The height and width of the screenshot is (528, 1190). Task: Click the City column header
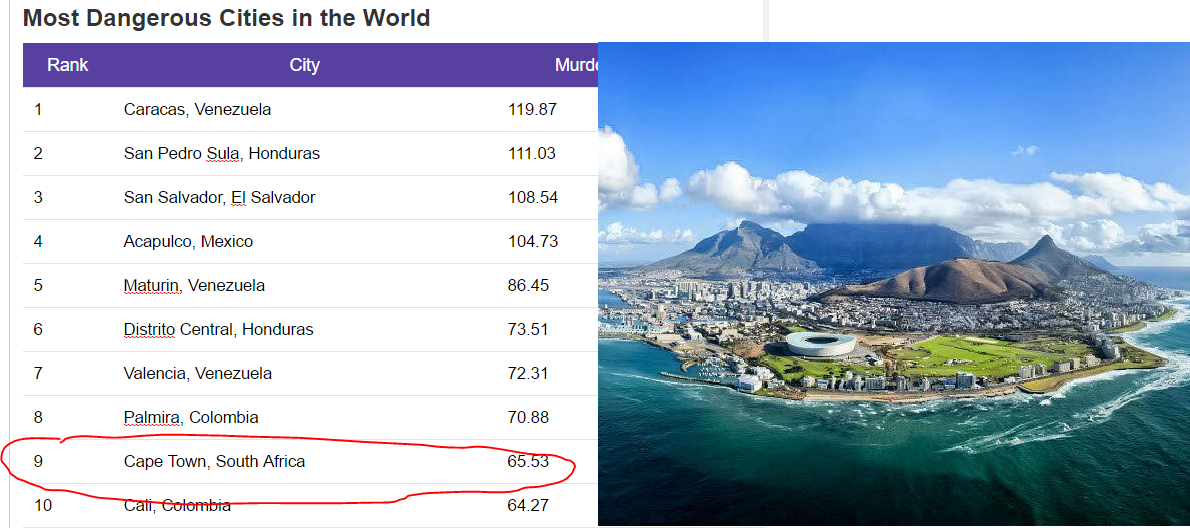[x=304, y=65]
